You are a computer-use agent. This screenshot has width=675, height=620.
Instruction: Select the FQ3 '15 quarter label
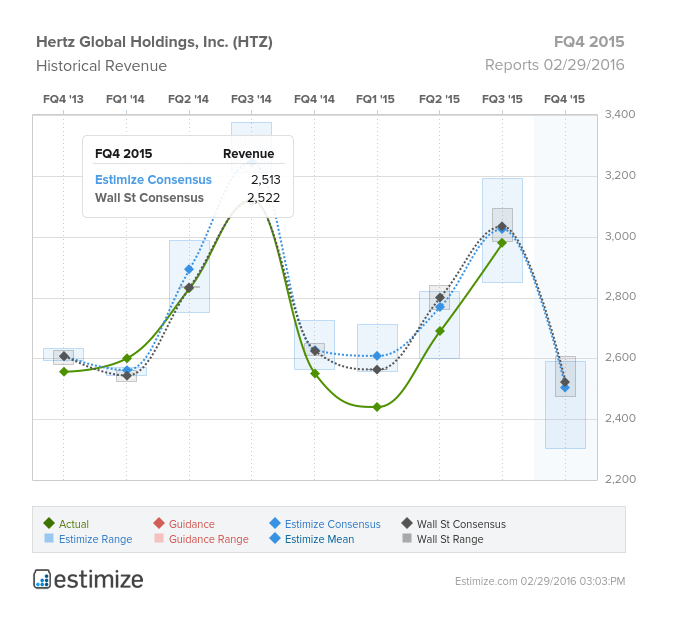point(502,99)
